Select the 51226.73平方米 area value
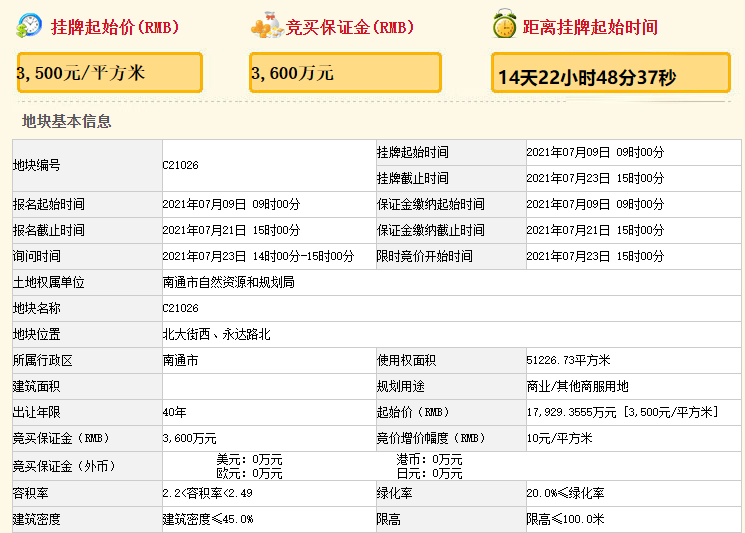745x533 pixels. click(x=568, y=361)
